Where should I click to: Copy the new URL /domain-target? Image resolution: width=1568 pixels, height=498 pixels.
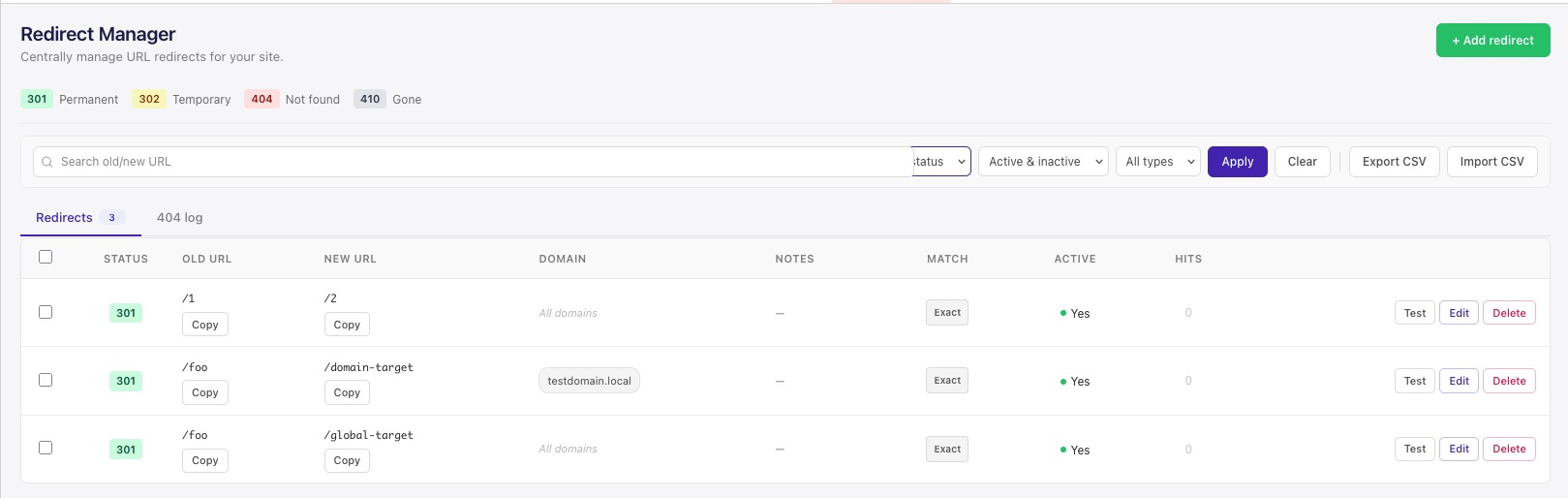pyautogui.click(x=347, y=392)
